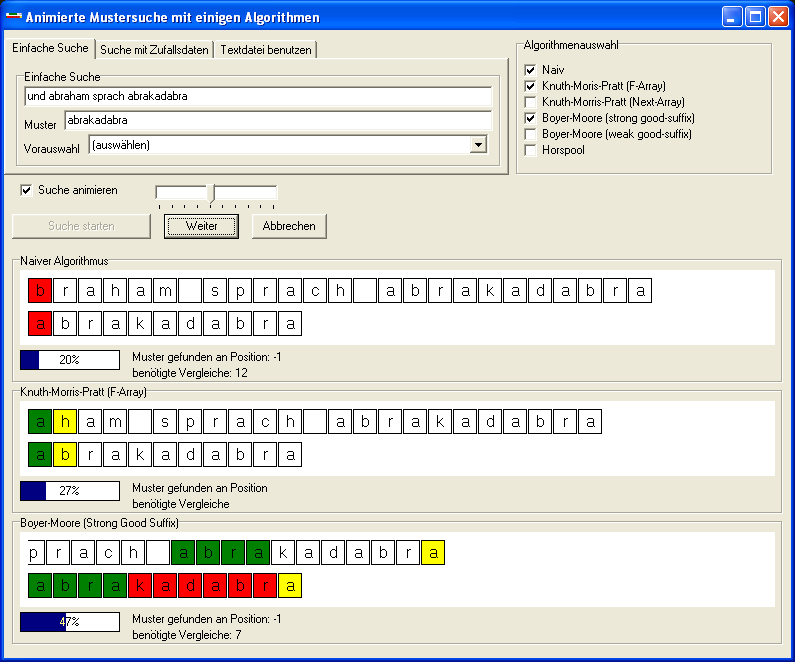The image size is (795, 662).
Task: Click the animation speed slider thumb
Action: click(x=211, y=192)
